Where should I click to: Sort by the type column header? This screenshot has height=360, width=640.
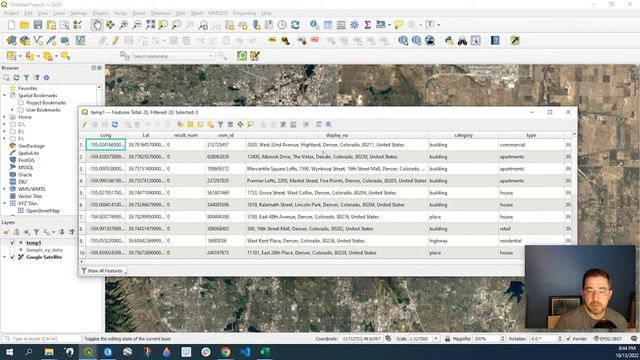click(x=531, y=135)
